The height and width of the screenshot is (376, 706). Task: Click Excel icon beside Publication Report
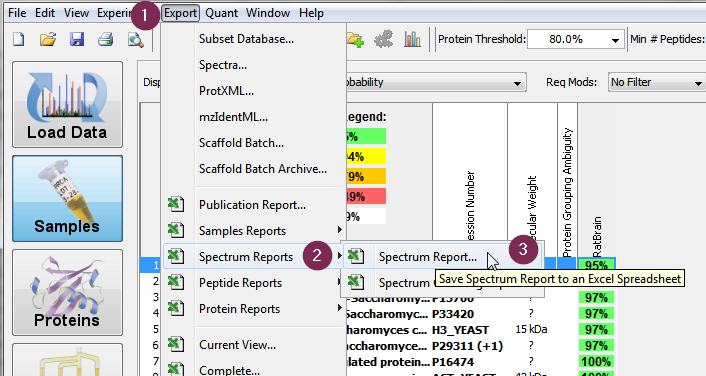(x=176, y=204)
